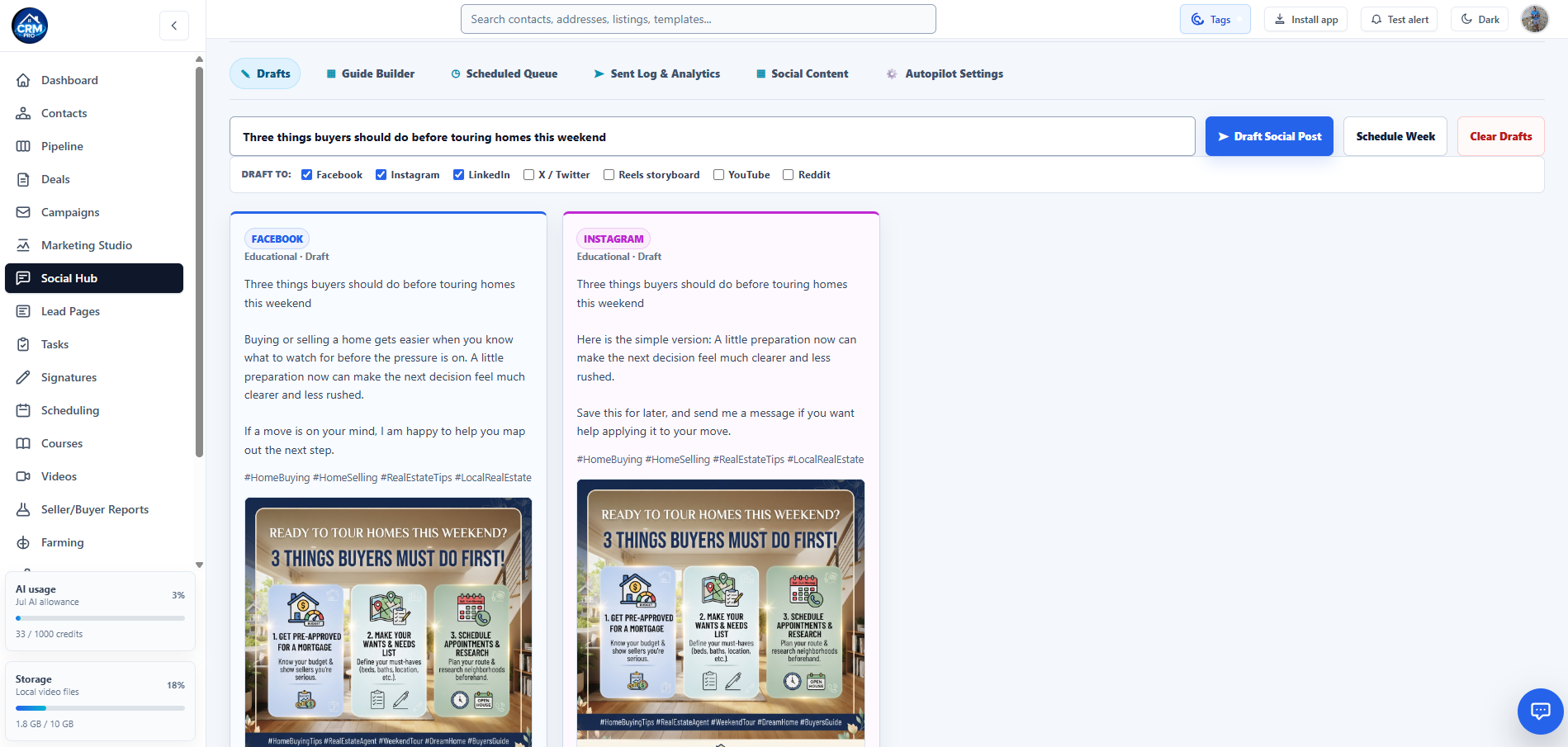This screenshot has height=747, width=1568.
Task: Uncheck the Facebook checkbox
Action: pyautogui.click(x=306, y=174)
